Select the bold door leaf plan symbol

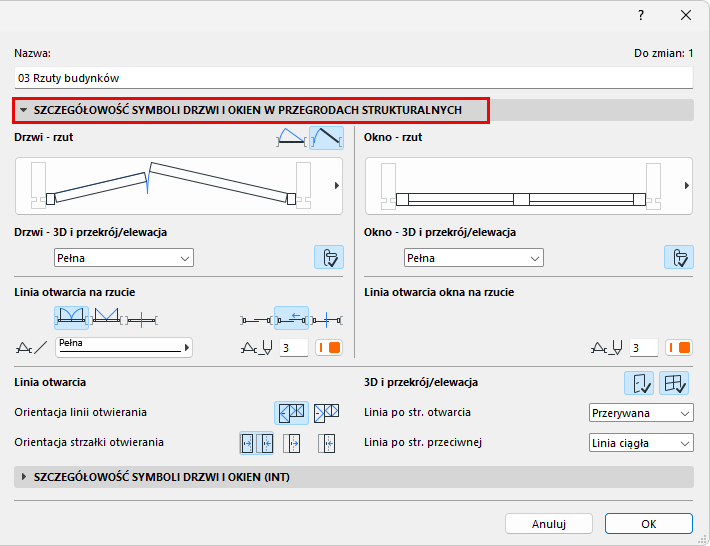(326, 138)
